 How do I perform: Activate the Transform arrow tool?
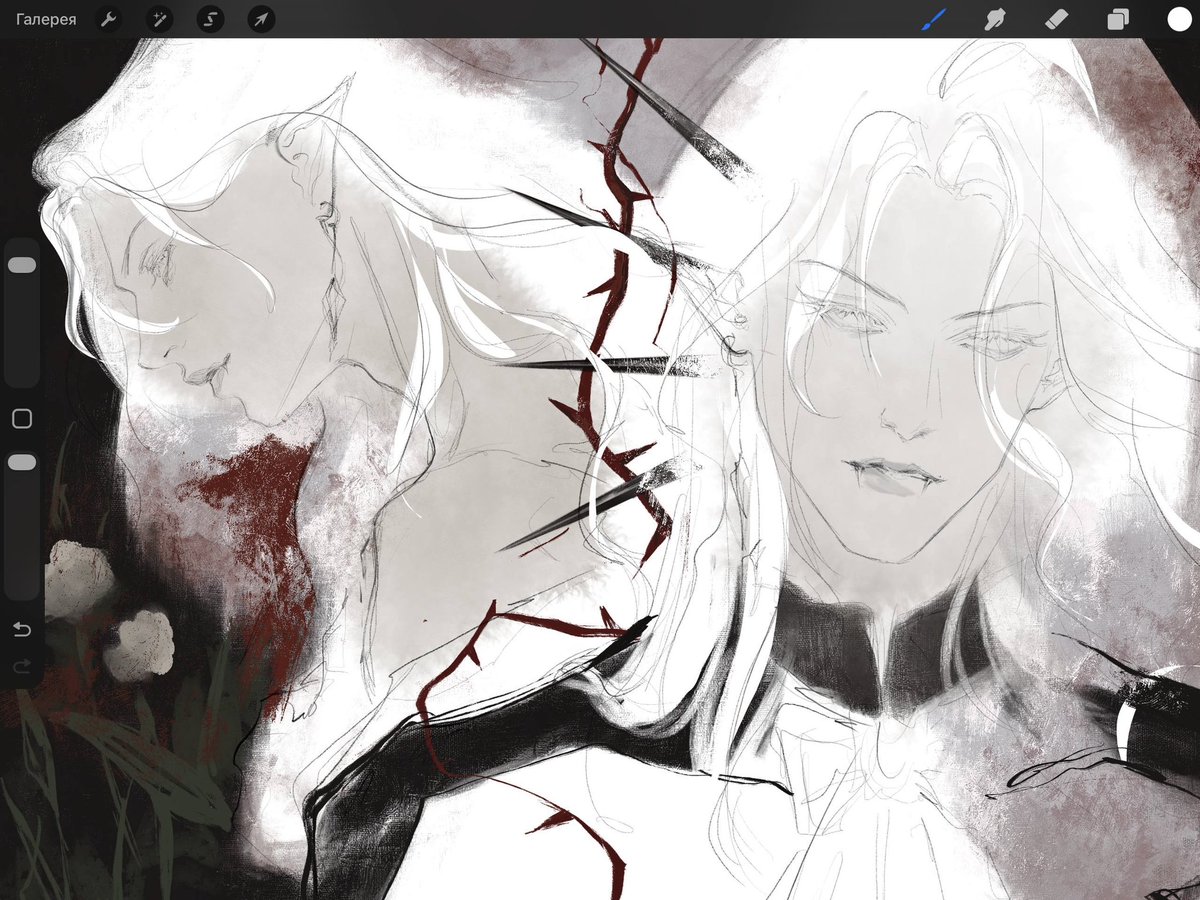pos(261,19)
